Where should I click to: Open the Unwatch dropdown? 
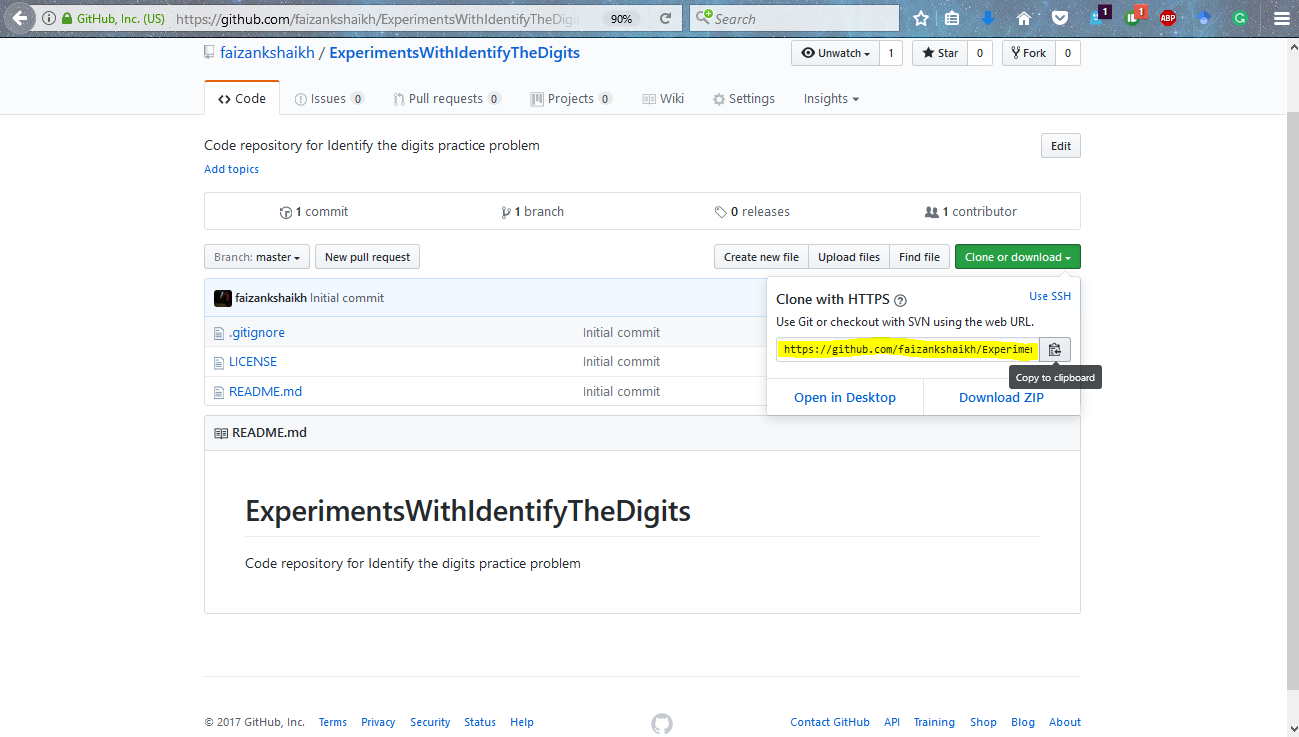point(835,53)
